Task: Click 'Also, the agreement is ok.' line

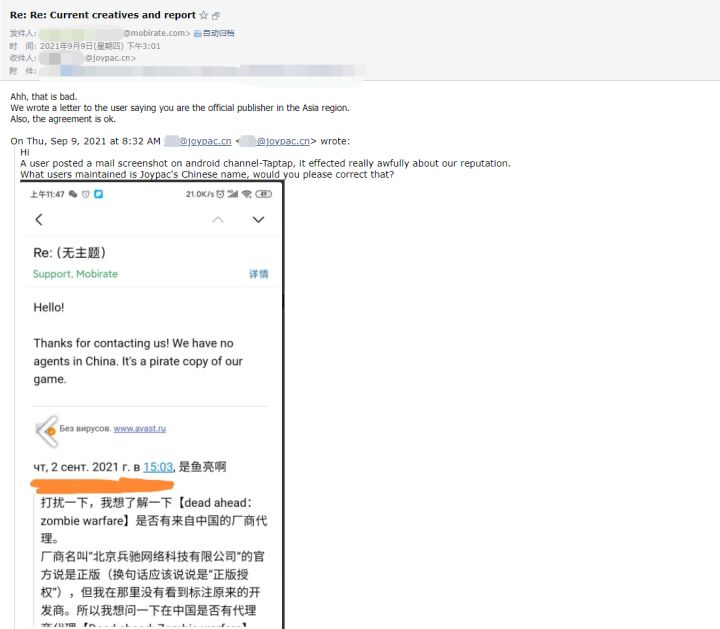Action: [x=63, y=119]
